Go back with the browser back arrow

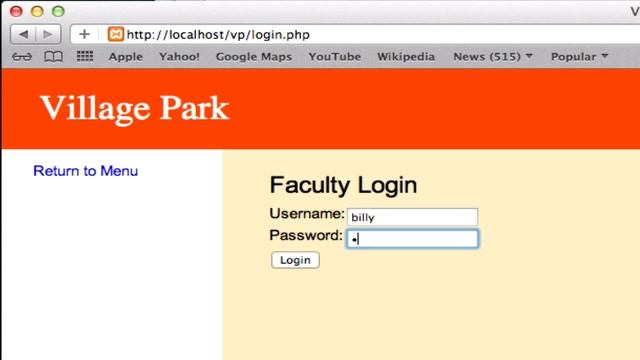click(23, 34)
